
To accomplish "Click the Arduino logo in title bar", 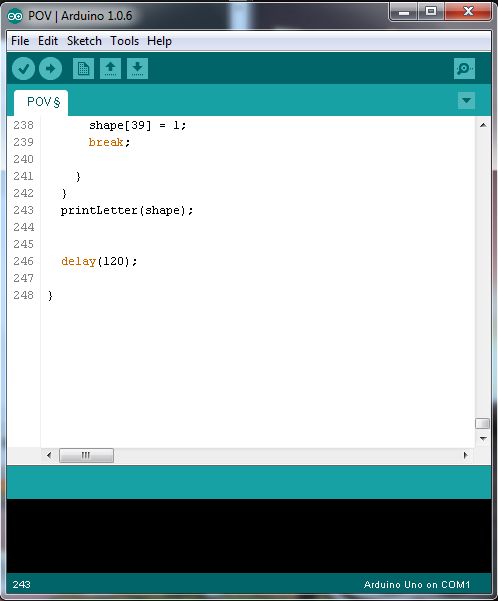I will [x=15, y=16].
